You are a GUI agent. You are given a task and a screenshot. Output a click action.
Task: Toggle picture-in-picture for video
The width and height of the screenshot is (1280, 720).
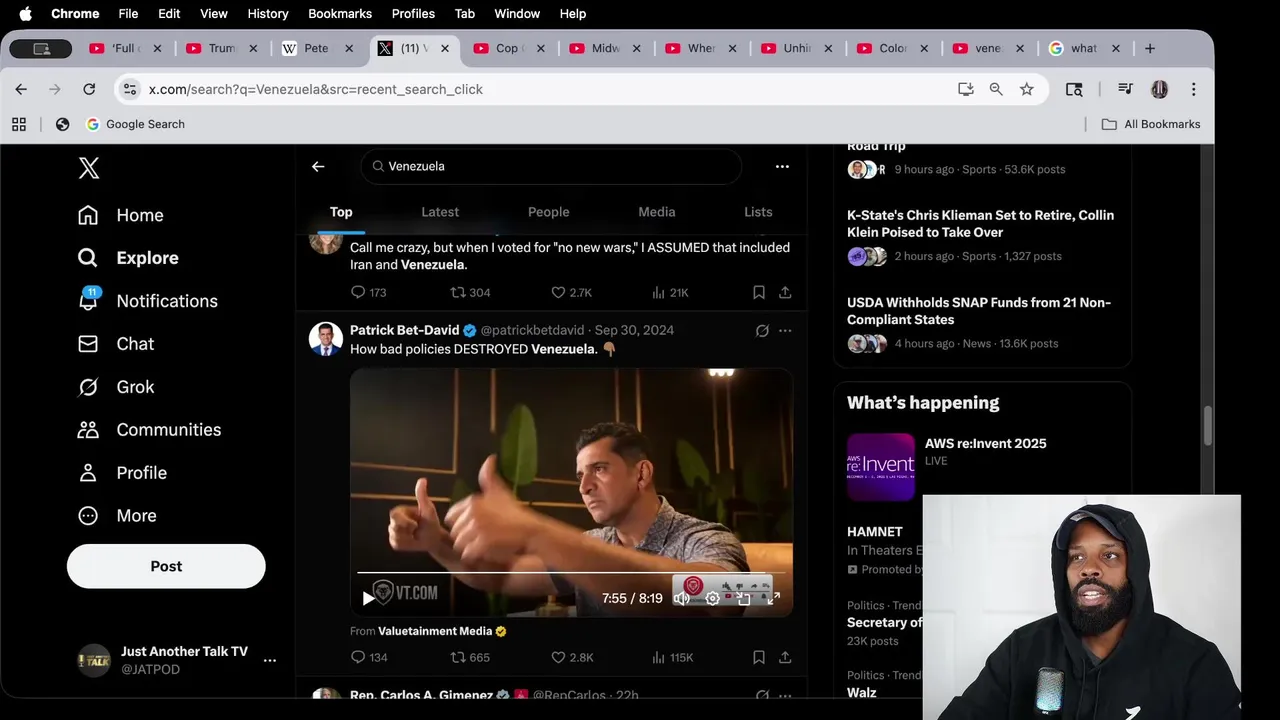[743, 598]
